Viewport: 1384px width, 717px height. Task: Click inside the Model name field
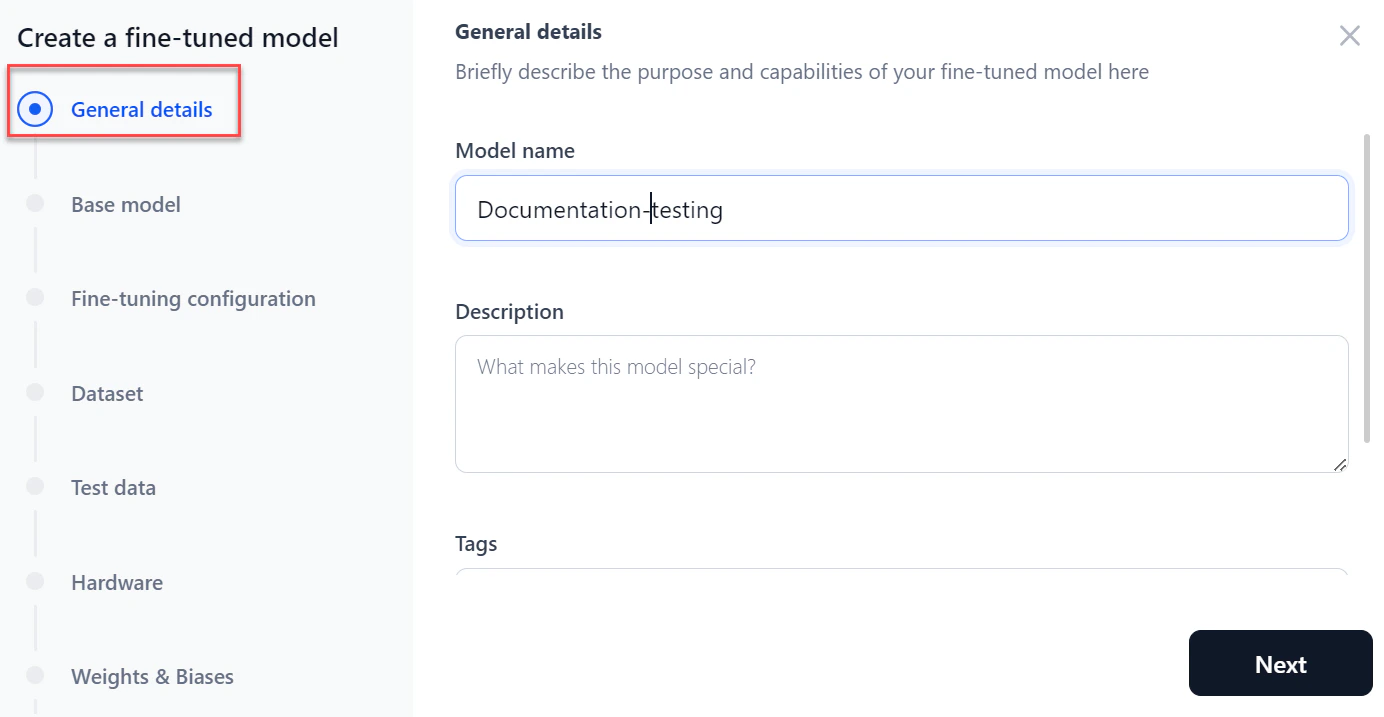click(x=900, y=208)
